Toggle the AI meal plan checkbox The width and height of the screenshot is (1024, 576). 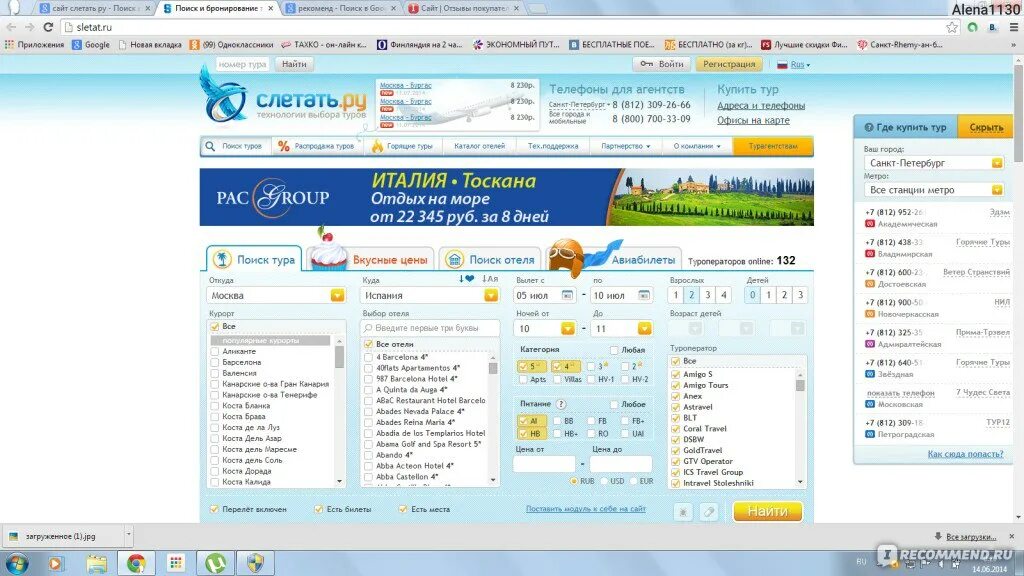click(x=522, y=421)
